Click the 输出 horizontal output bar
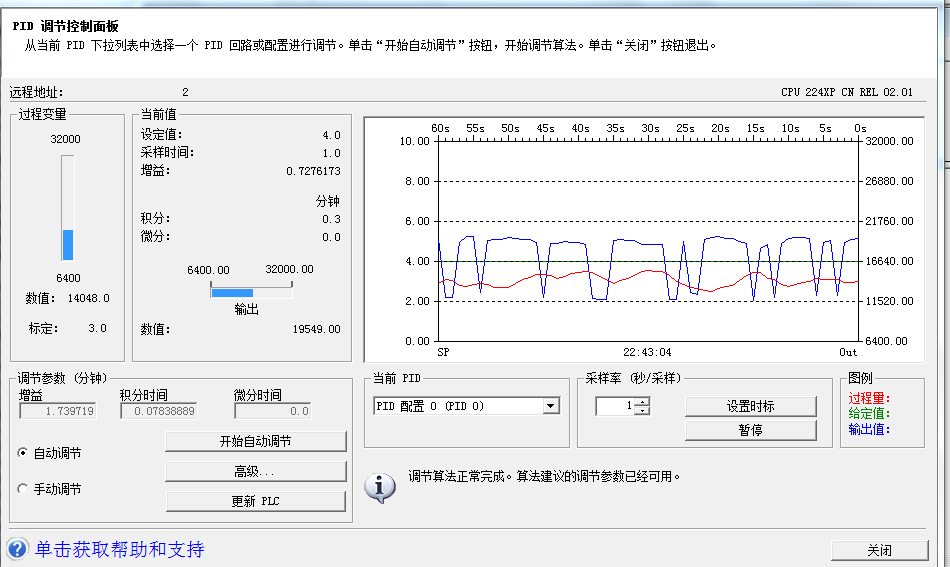 251,292
